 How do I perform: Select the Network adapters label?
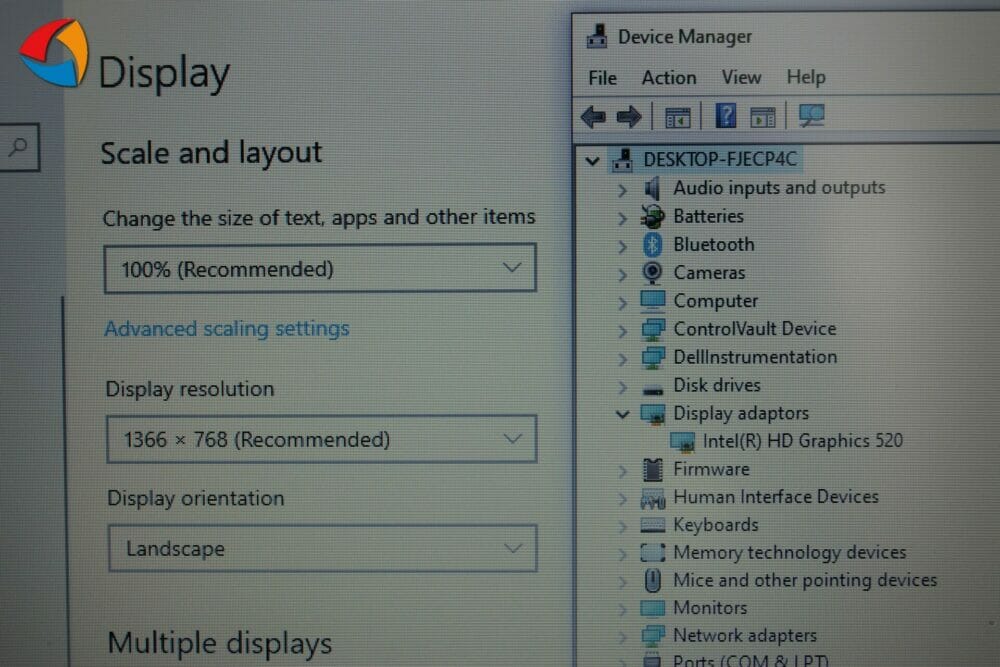coord(745,635)
